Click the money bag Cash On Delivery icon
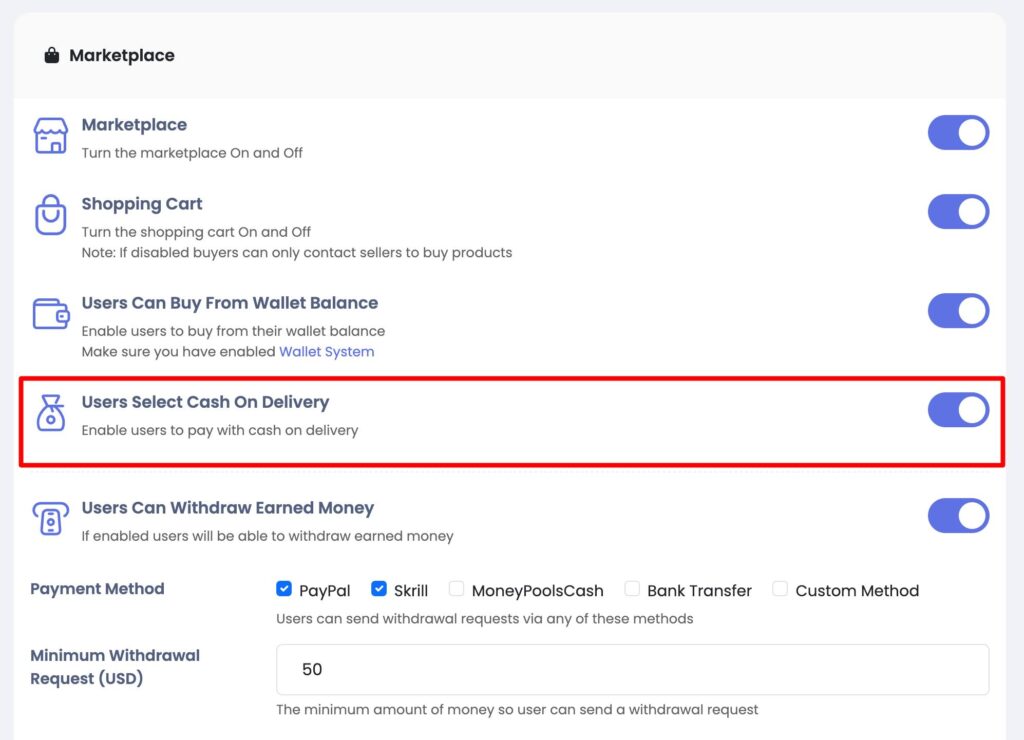This screenshot has width=1024, height=740. pyautogui.click(x=50, y=413)
